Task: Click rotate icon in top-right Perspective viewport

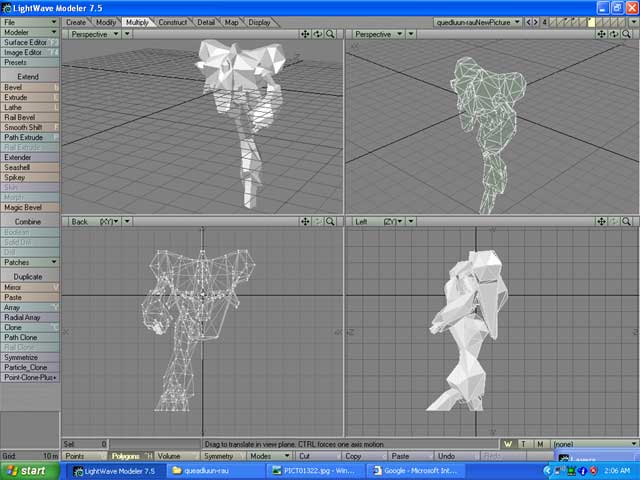Action: pos(614,34)
